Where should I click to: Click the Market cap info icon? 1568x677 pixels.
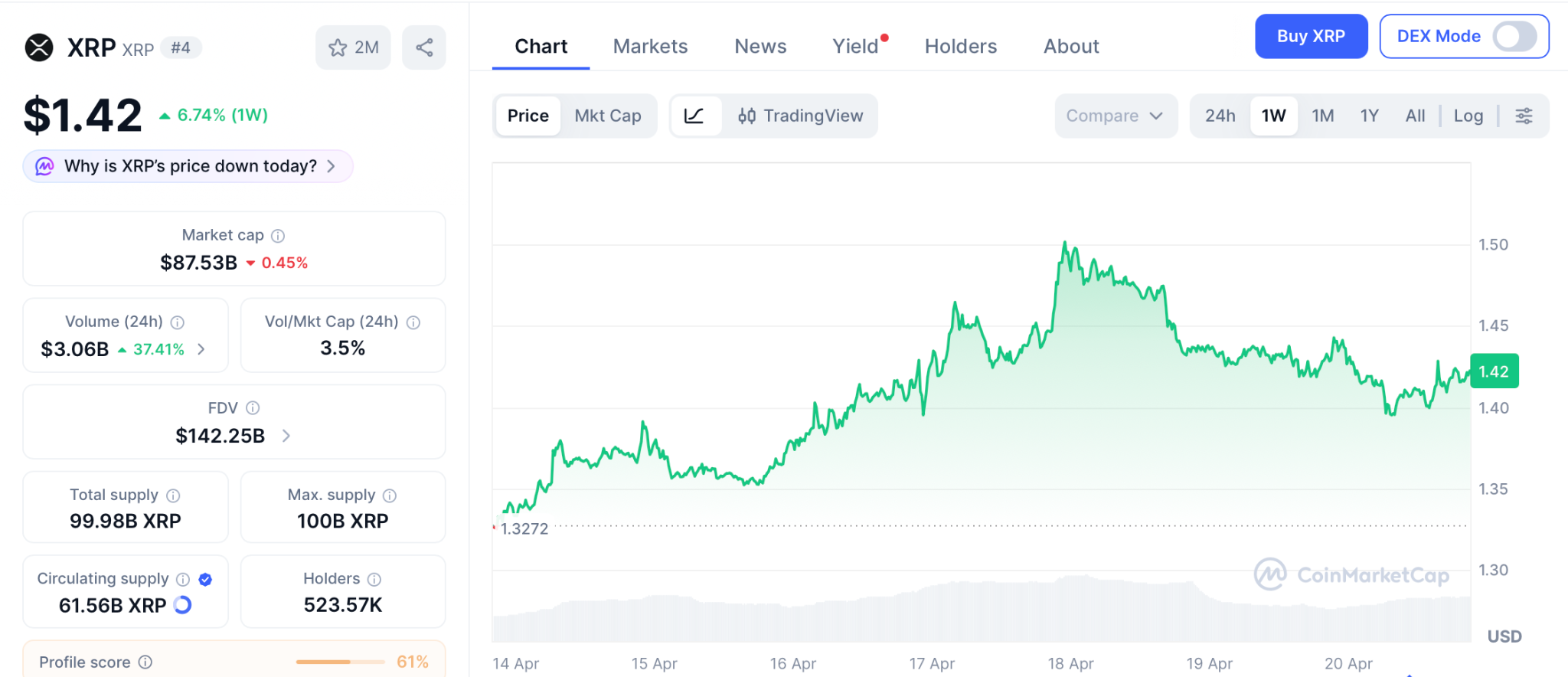click(278, 236)
